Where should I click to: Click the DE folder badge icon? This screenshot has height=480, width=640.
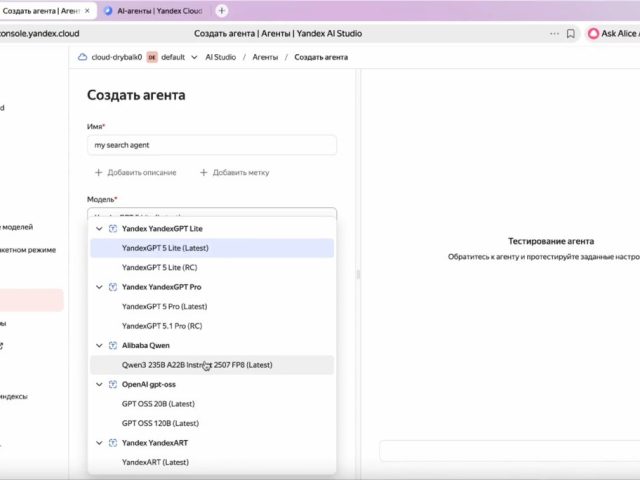tap(152, 57)
